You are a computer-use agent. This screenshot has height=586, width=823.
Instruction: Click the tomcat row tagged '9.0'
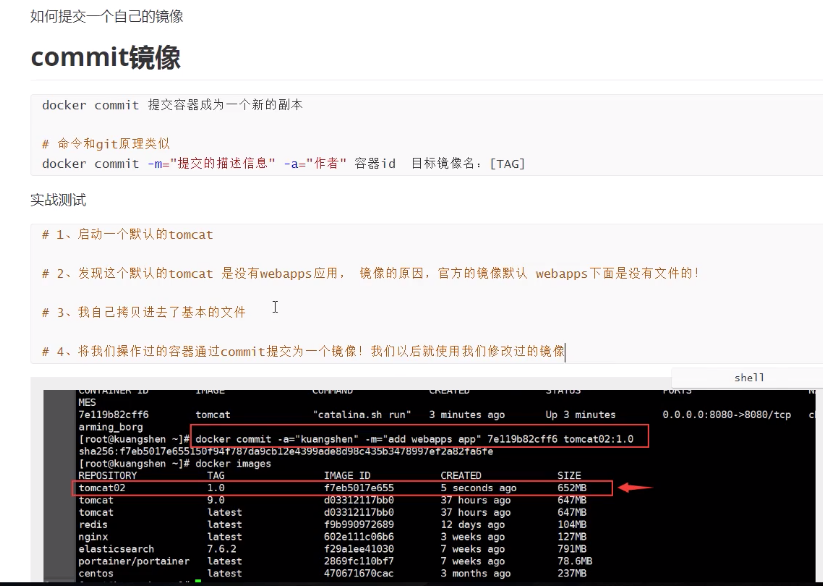tap(332, 500)
